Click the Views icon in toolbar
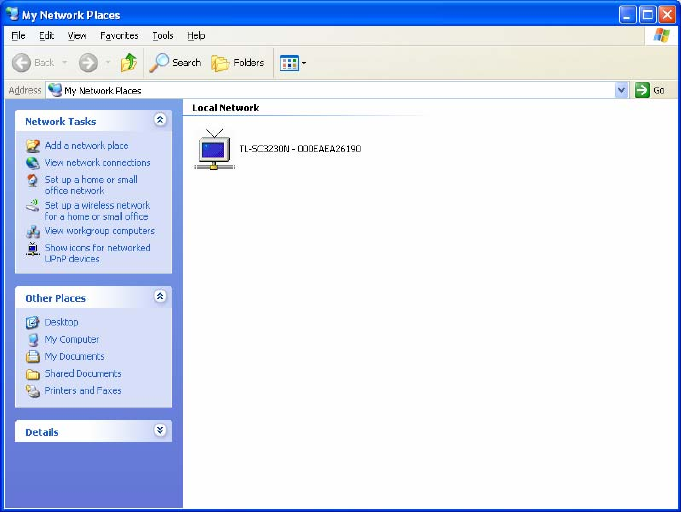The height and width of the screenshot is (512, 681). [289, 63]
